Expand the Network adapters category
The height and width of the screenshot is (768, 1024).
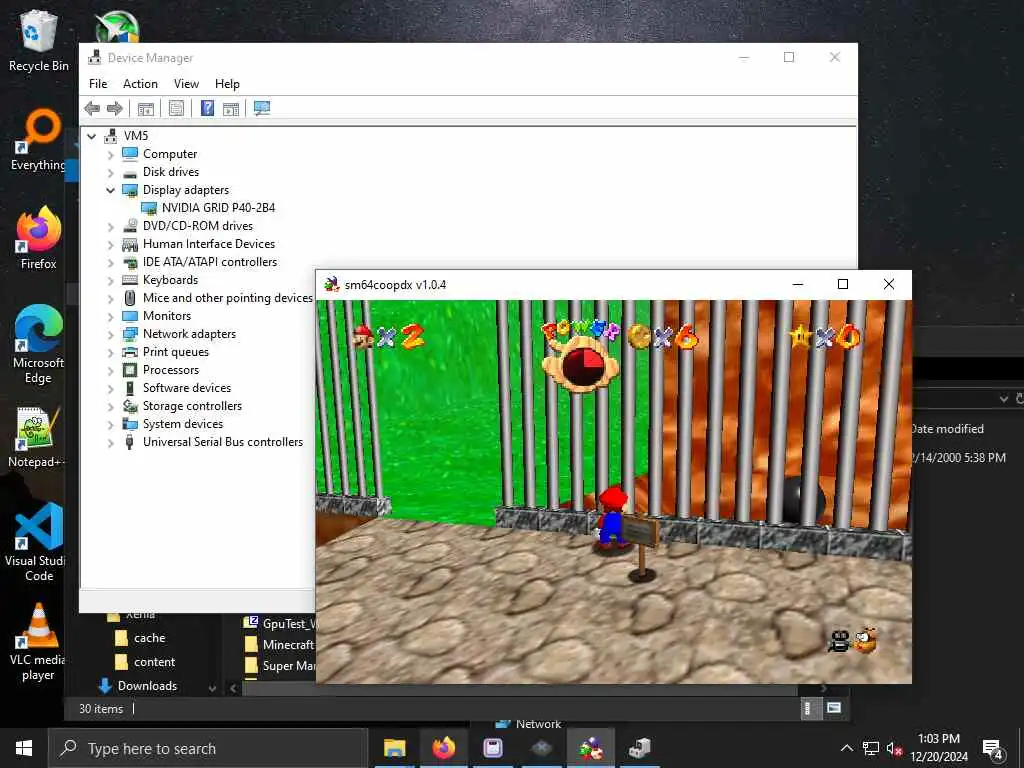[110, 335]
